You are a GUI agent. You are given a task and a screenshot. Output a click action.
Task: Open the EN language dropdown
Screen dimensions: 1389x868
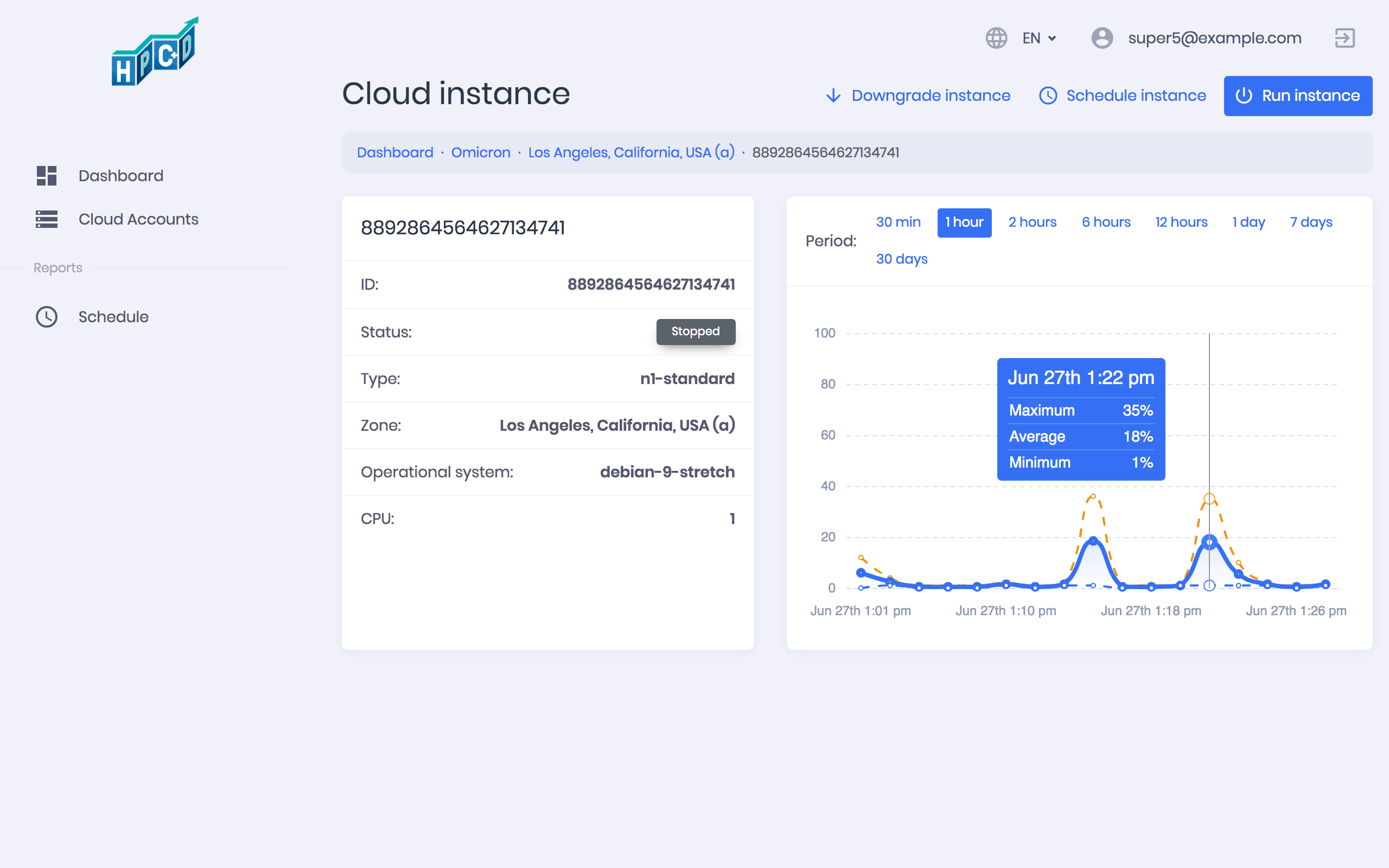pos(1040,39)
